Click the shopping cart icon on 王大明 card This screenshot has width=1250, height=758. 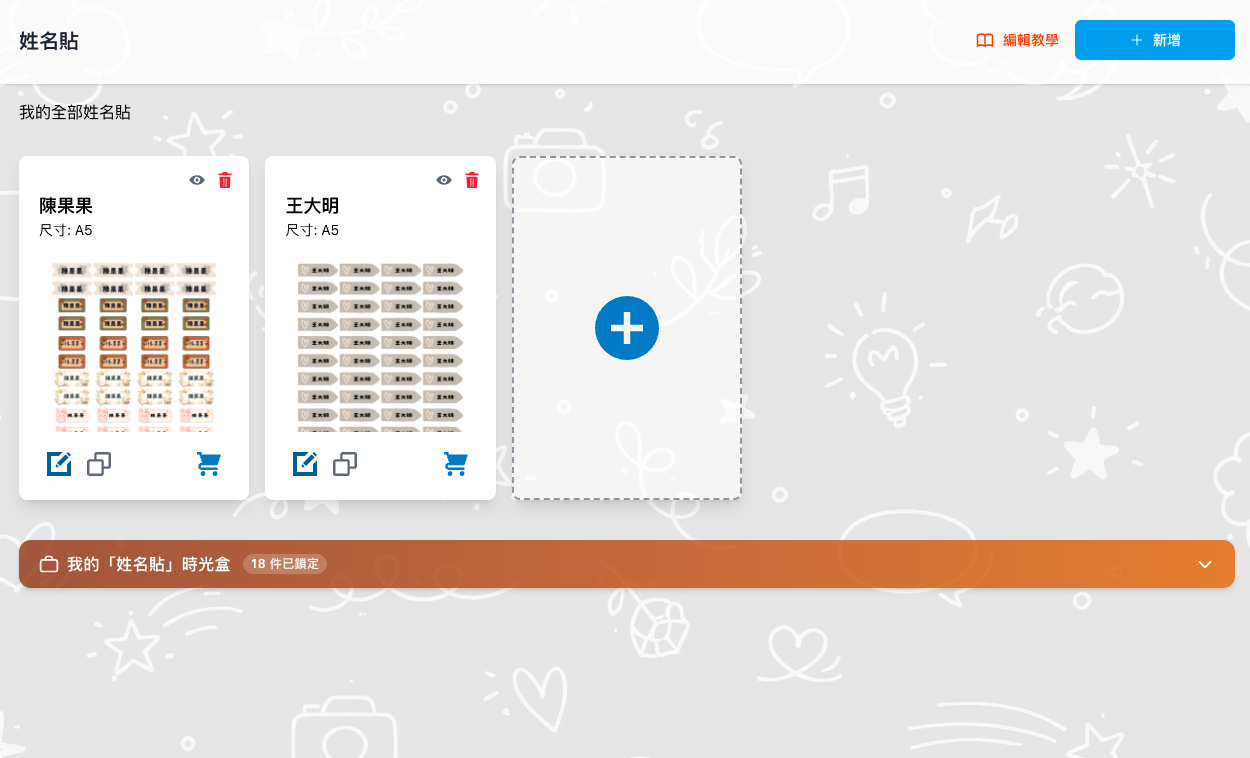pos(455,463)
